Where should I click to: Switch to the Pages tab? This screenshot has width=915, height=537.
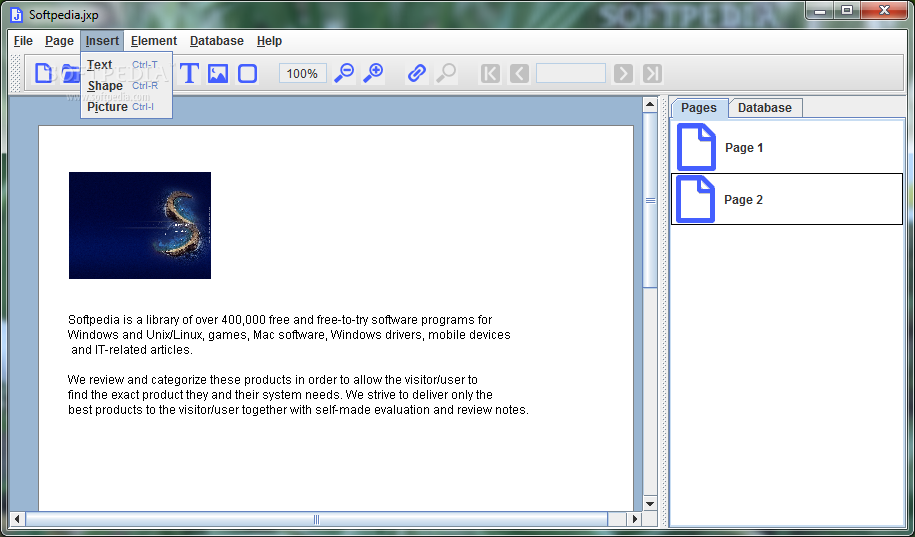[699, 108]
